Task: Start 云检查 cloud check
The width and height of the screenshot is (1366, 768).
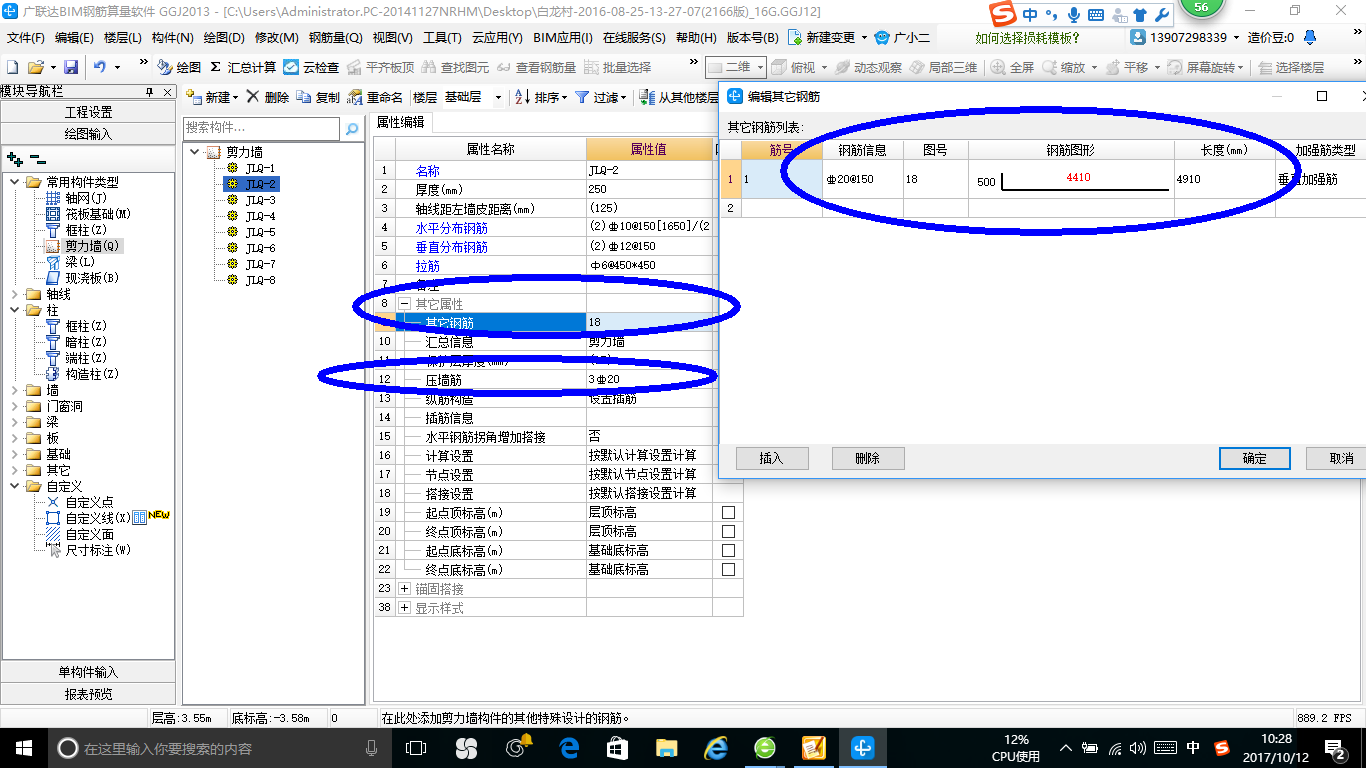Action: pyautogui.click(x=311, y=67)
